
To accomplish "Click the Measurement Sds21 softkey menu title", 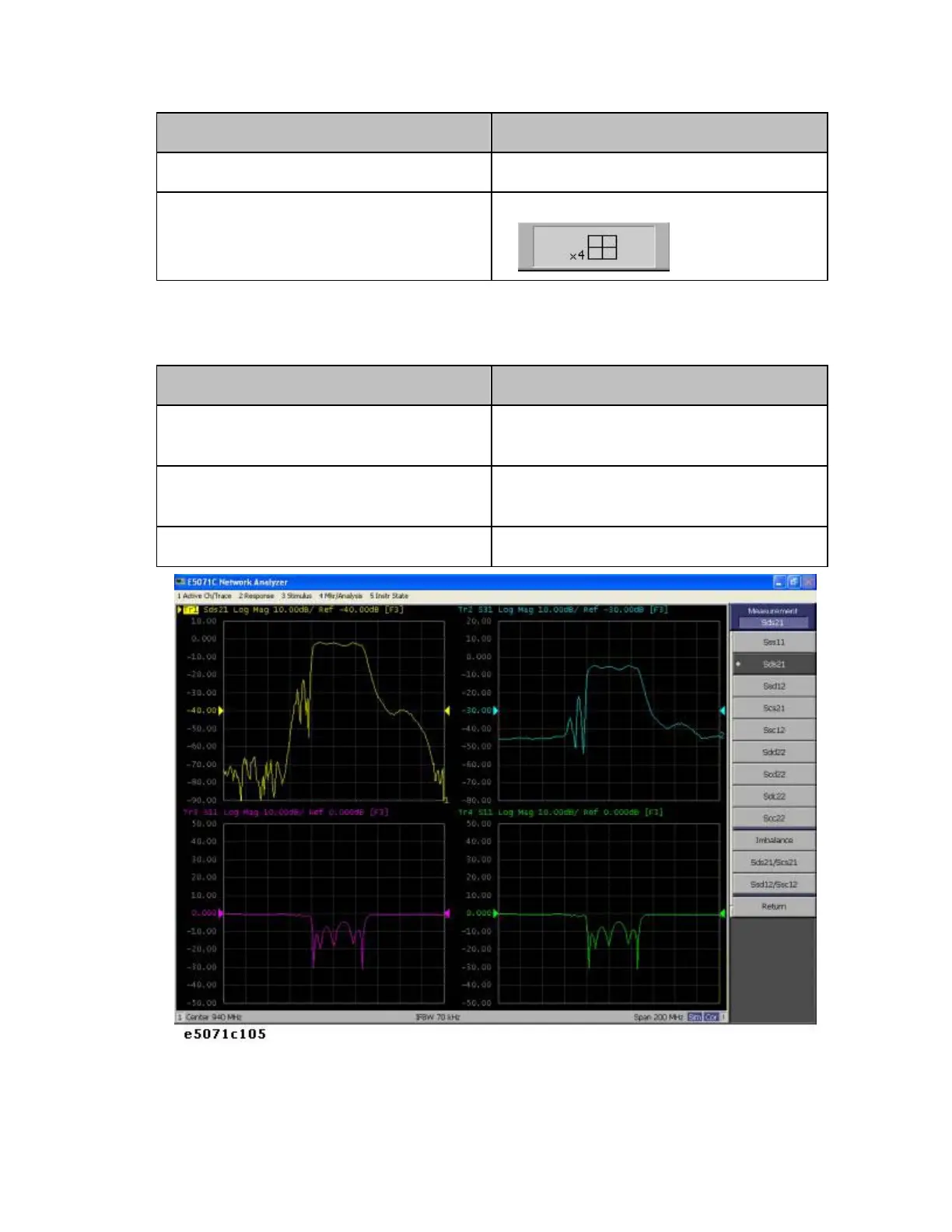I will pyautogui.click(x=772, y=617).
